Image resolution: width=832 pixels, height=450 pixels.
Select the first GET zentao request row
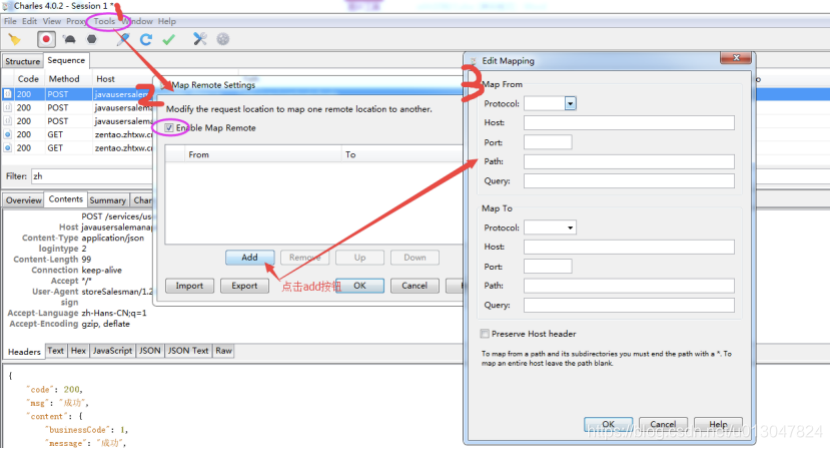(x=77, y=135)
